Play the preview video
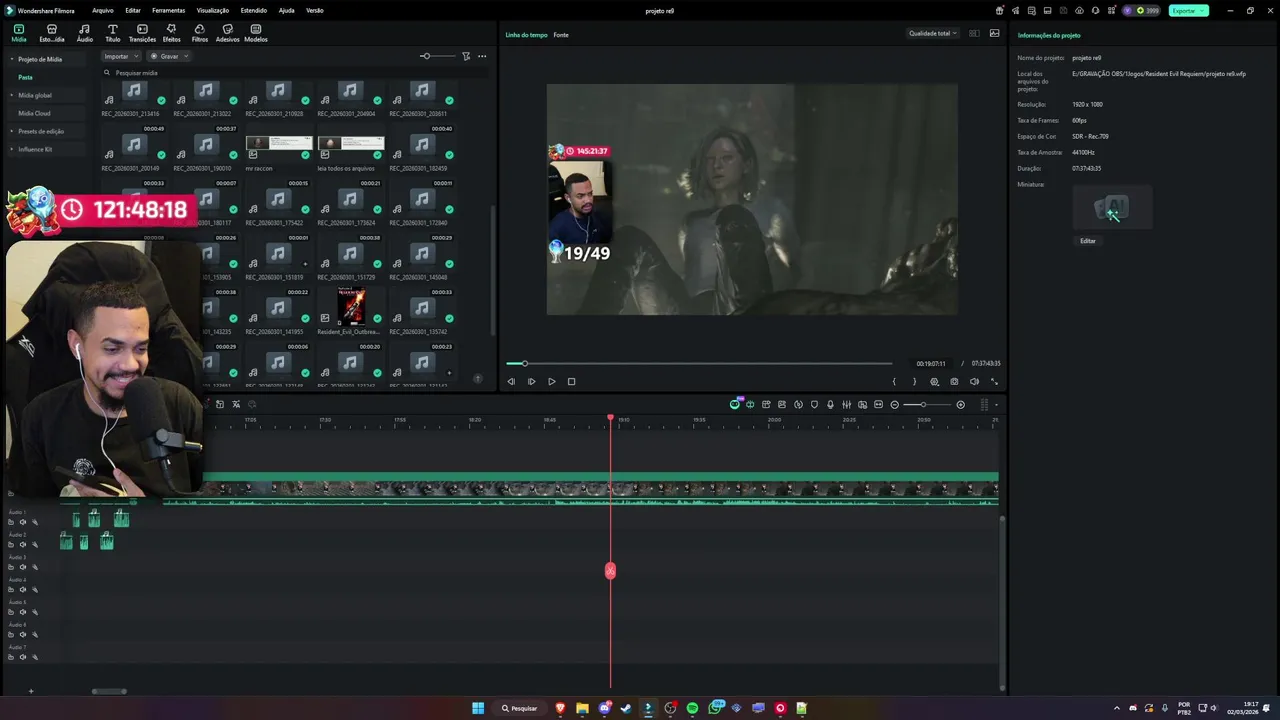 point(551,381)
